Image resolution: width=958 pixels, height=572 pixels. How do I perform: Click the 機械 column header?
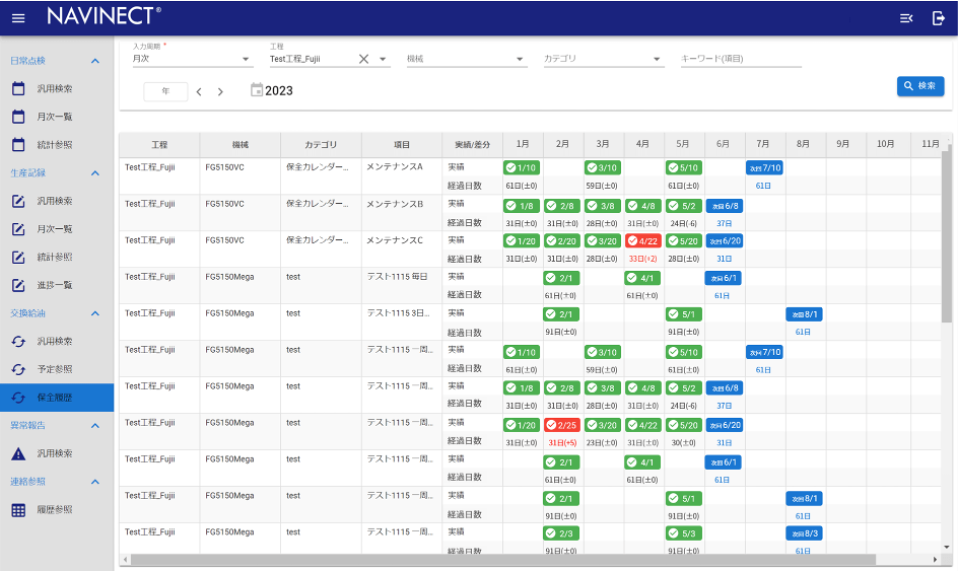[240, 145]
